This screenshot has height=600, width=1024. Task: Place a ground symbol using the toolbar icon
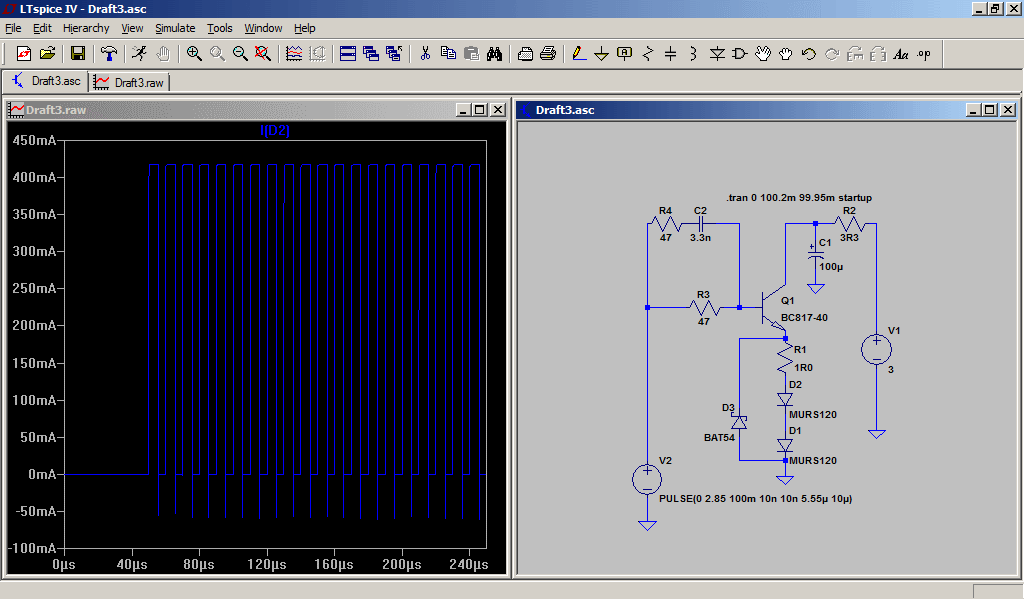click(x=601, y=54)
